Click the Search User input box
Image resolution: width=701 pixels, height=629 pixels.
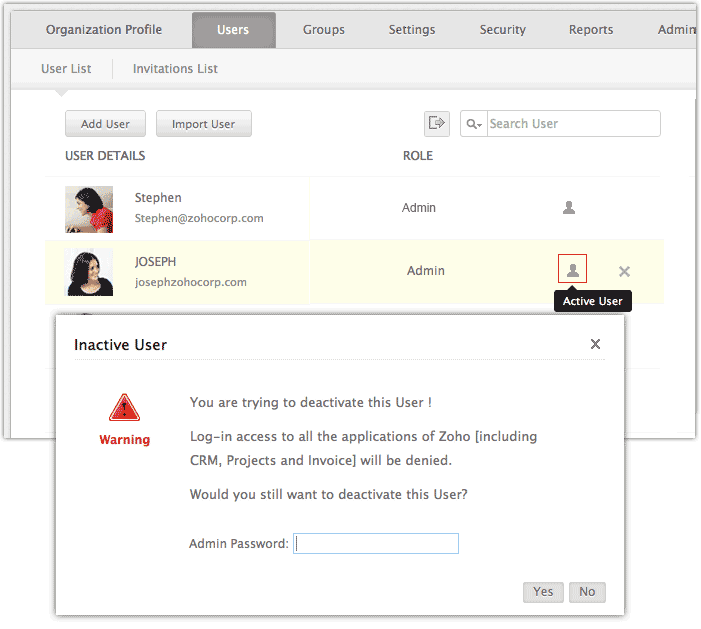click(x=572, y=124)
